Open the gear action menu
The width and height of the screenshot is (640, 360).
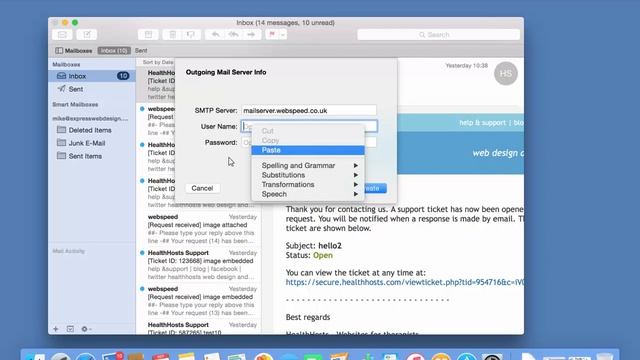[86, 329]
